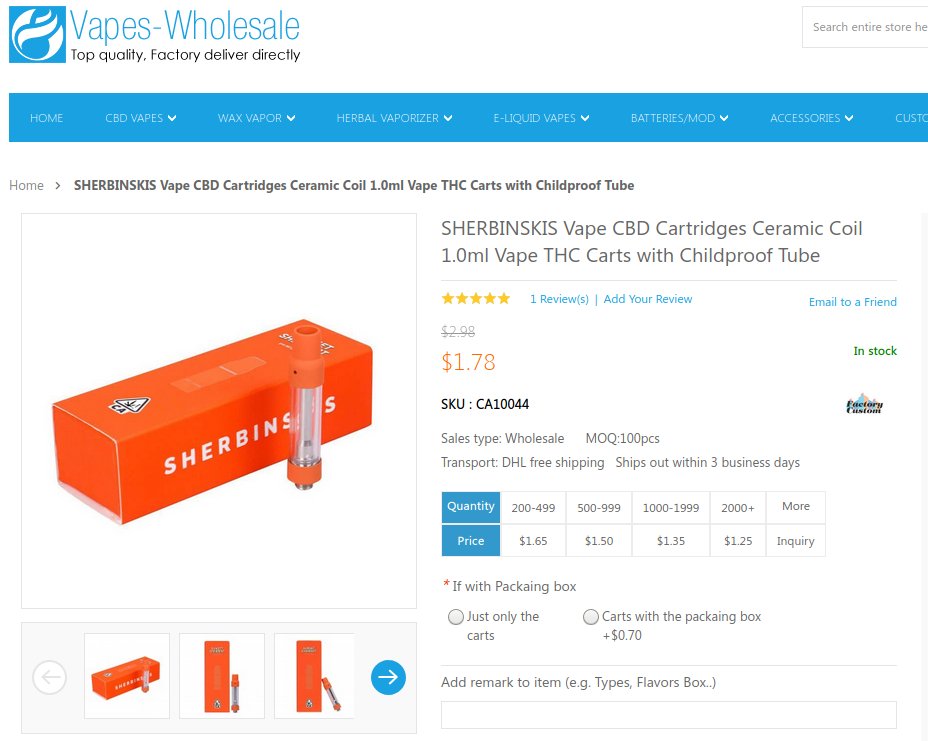Open the 1 Review(s) link
Screen dimensions: 928x741
559,299
